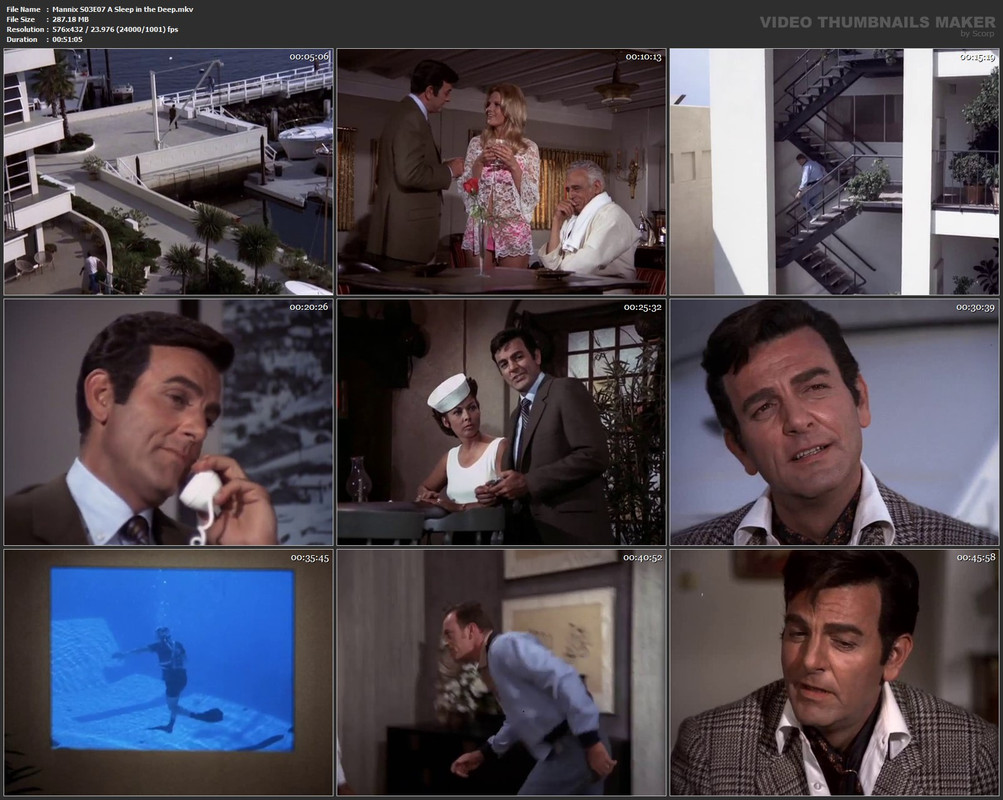Open the thumbnail at 00:30:39
Viewport: 1003px width, 800px height.
835,422
